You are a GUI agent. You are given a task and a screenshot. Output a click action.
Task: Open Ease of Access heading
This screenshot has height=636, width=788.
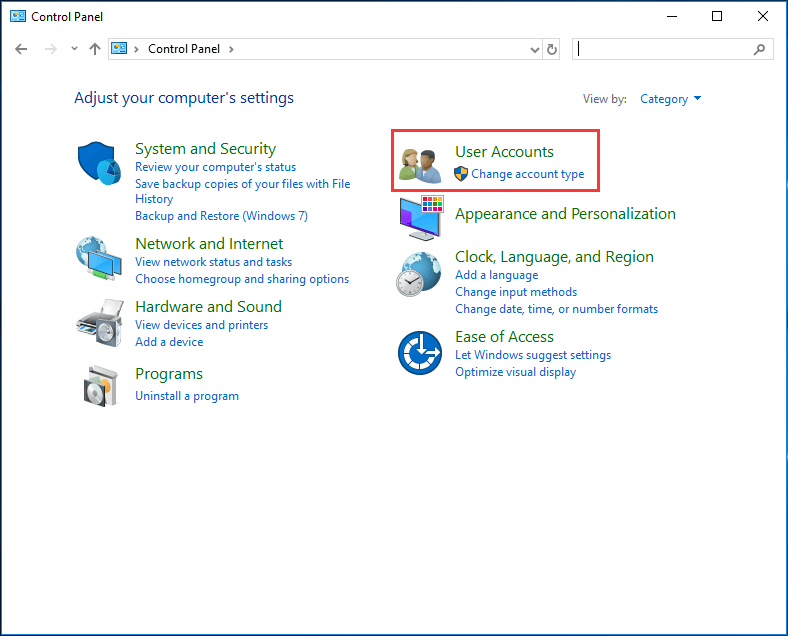504,337
